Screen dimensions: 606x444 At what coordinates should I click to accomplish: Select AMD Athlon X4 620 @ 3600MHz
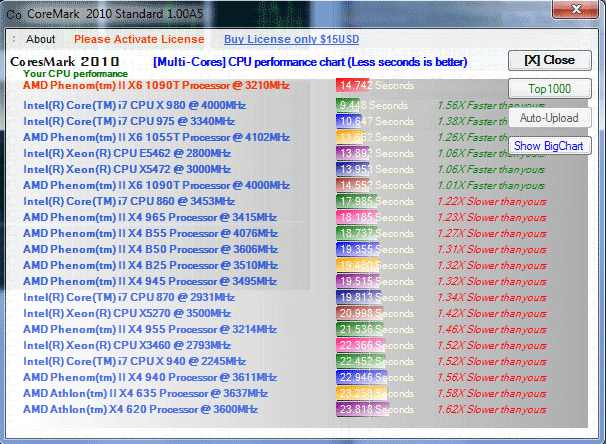coord(140,410)
